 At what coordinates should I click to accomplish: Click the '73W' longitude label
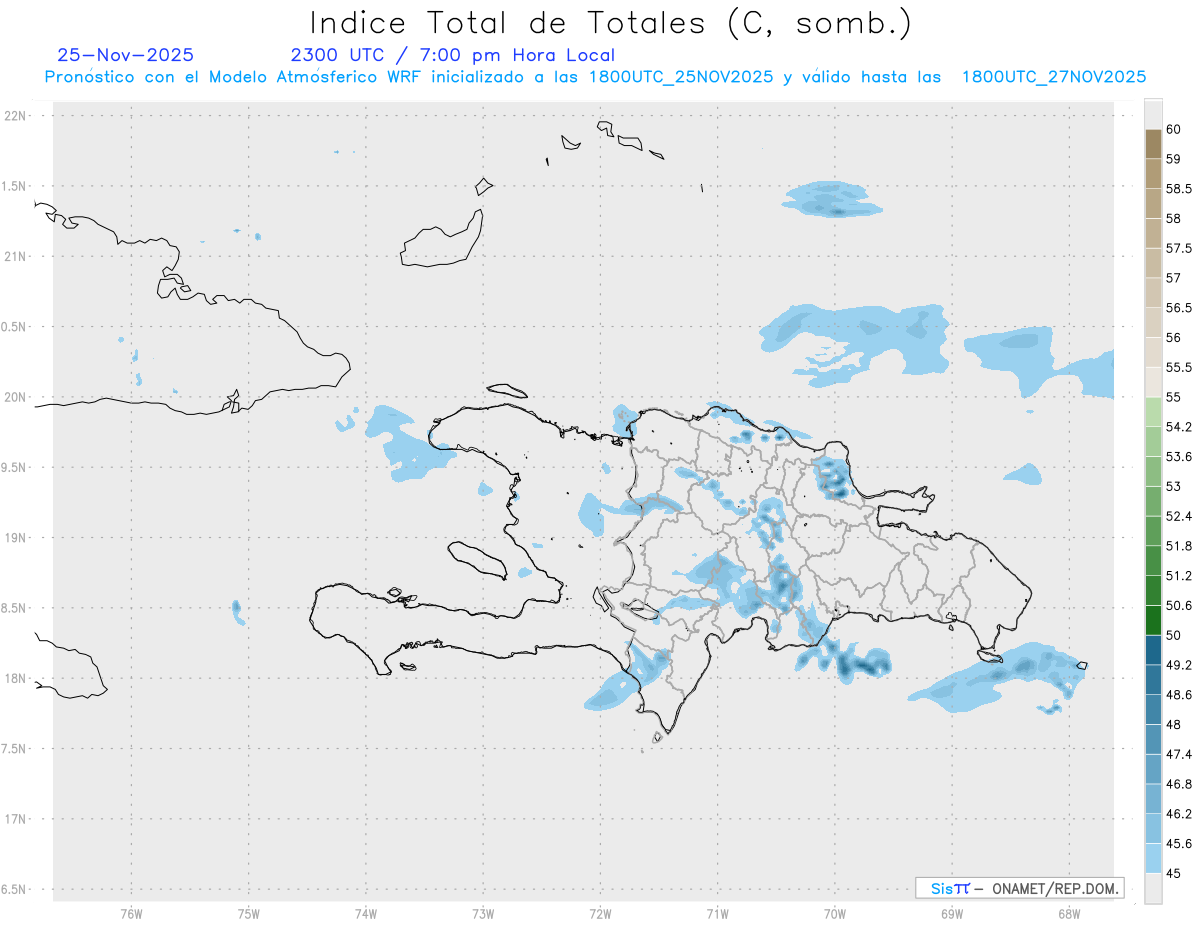[x=483, y=912]
